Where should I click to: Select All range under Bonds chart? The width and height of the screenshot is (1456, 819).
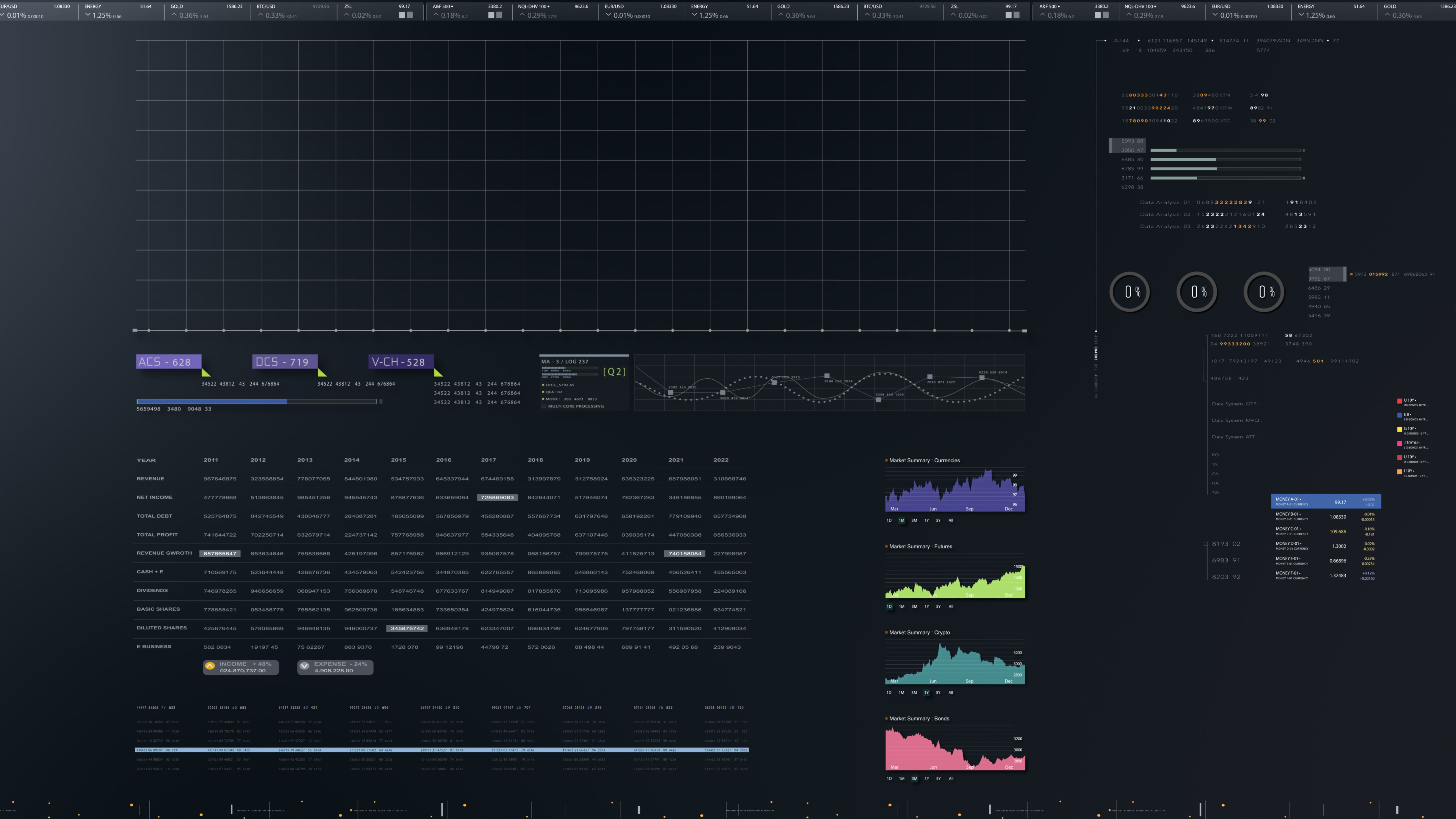[x=951, y=778]
